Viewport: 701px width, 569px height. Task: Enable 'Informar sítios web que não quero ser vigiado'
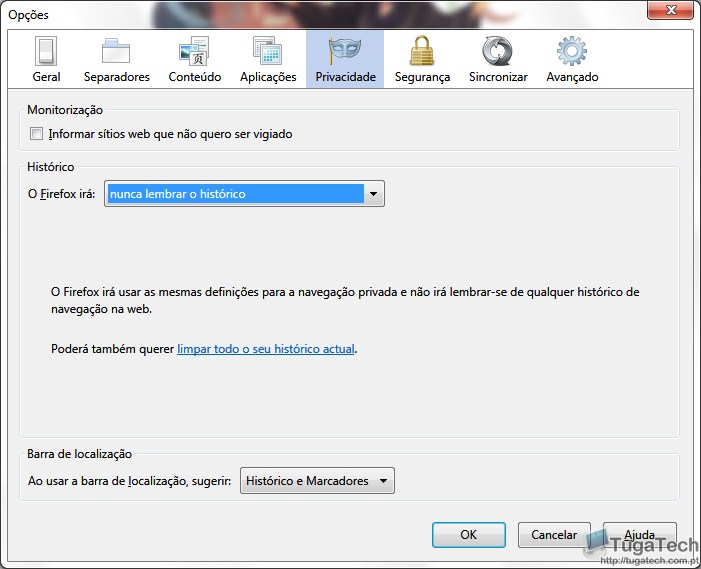coord(36,134)
